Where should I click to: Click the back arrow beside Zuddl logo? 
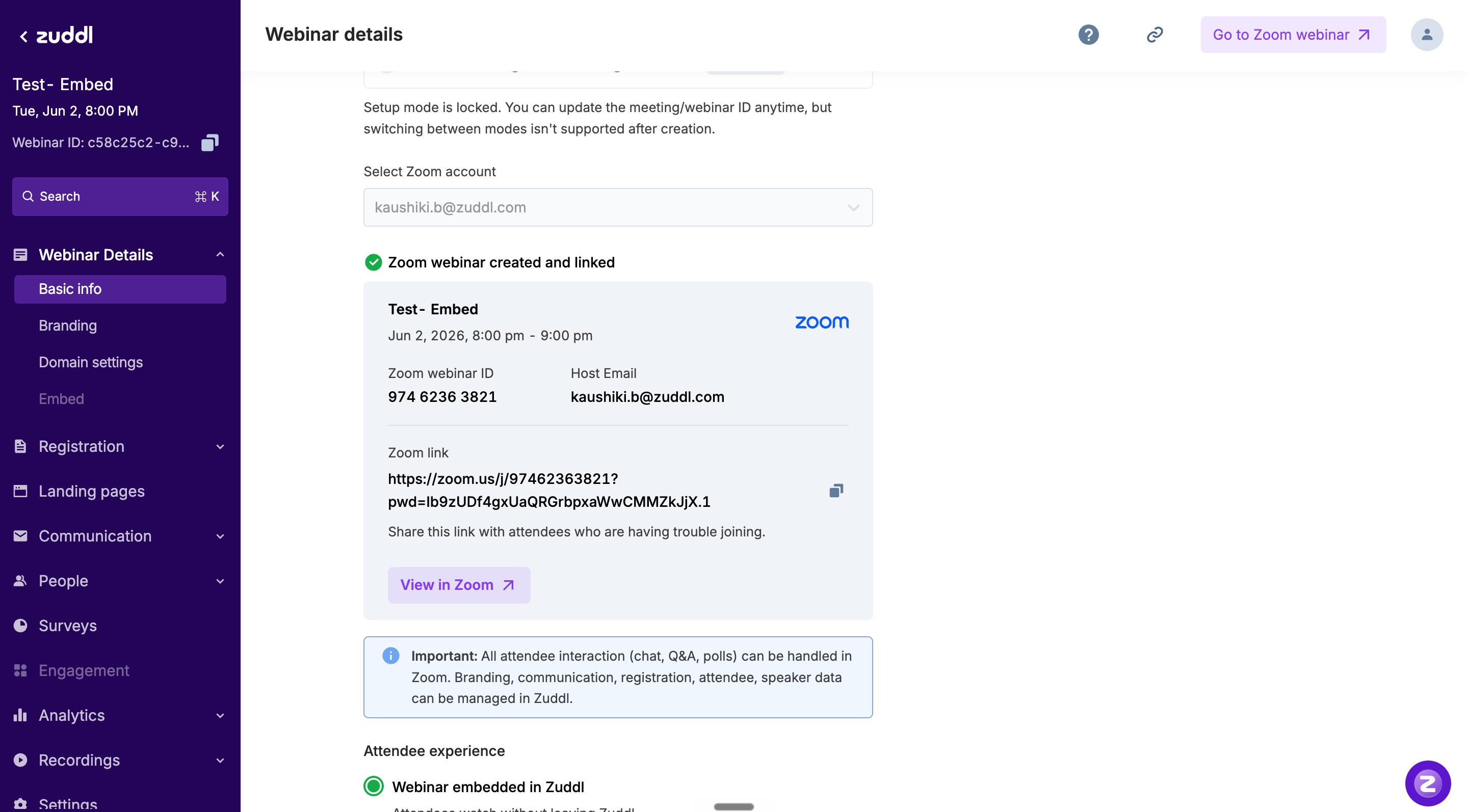23,37
